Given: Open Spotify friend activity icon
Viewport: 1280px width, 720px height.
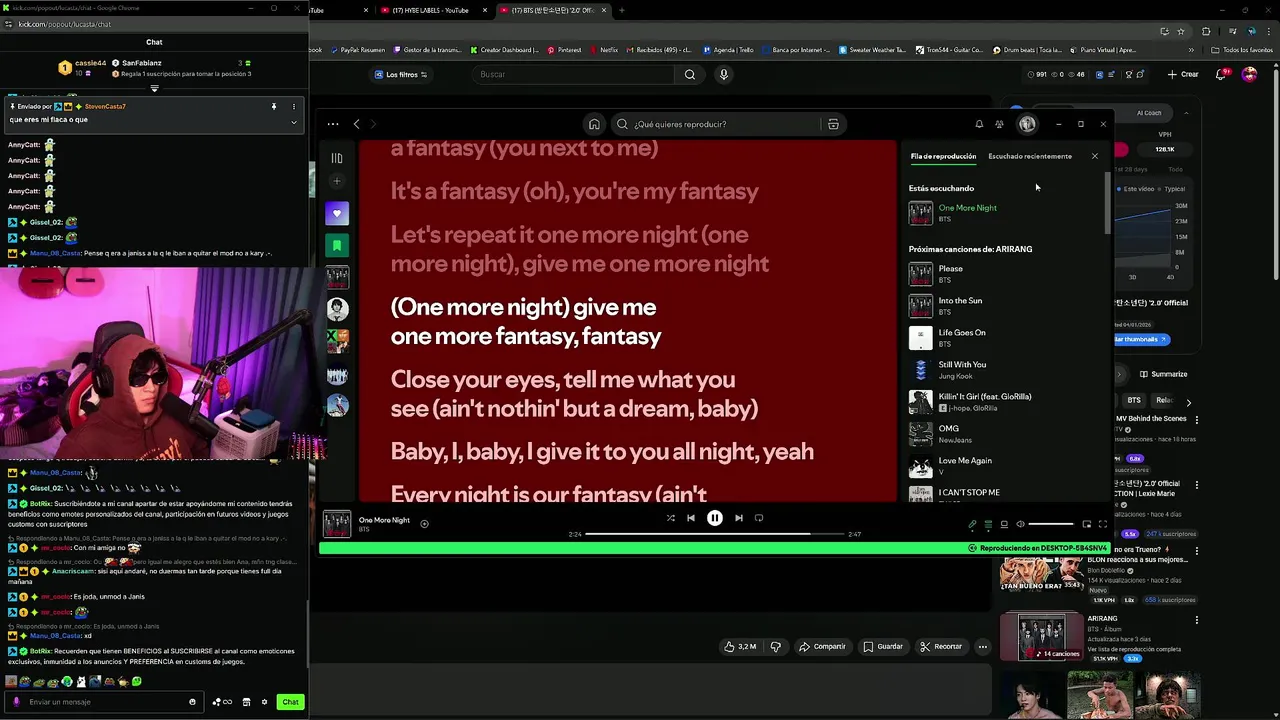Looking at the screenshot, I should 999,124.
